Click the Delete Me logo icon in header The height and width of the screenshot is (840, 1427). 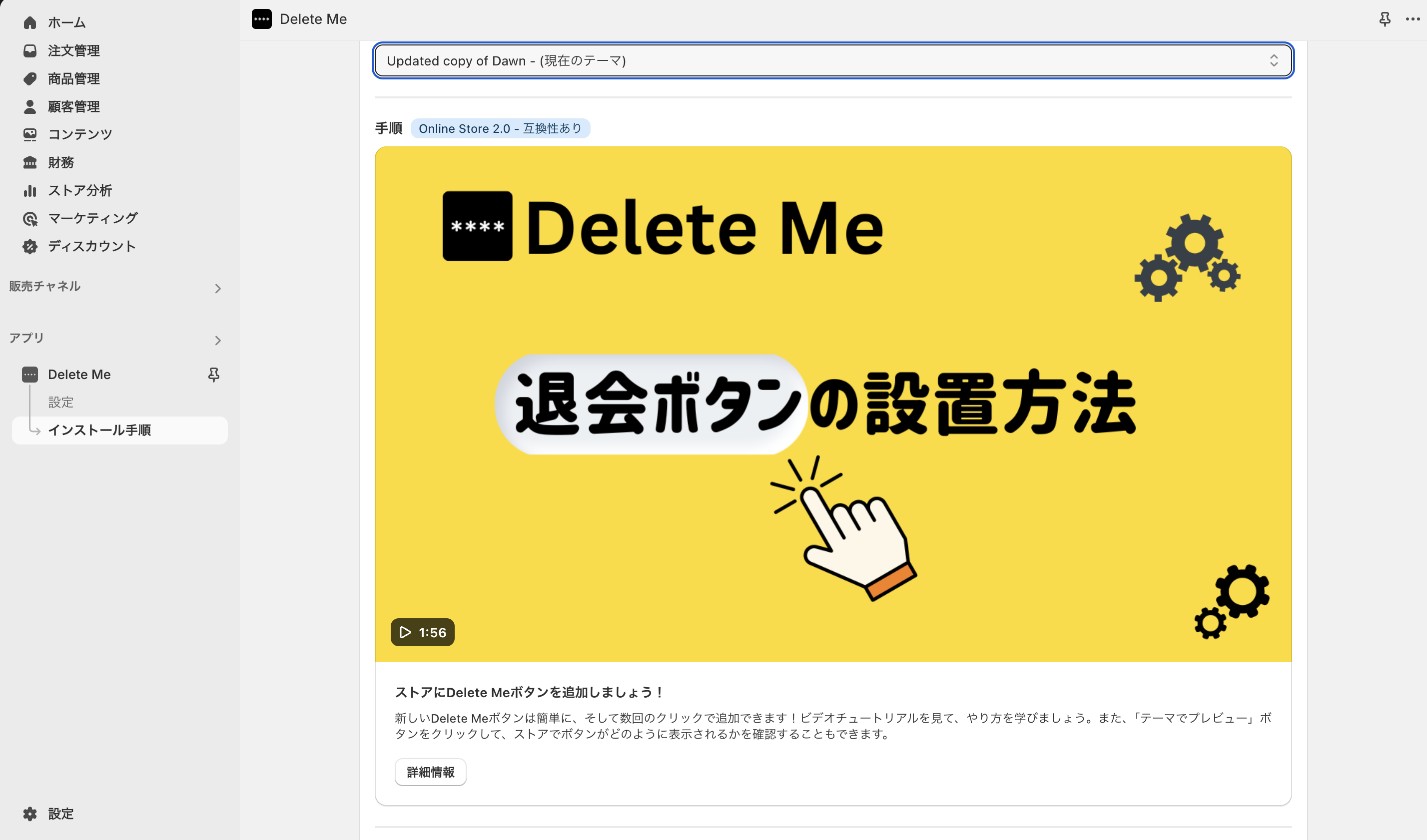pyautogui.click(x=262, y=19)
